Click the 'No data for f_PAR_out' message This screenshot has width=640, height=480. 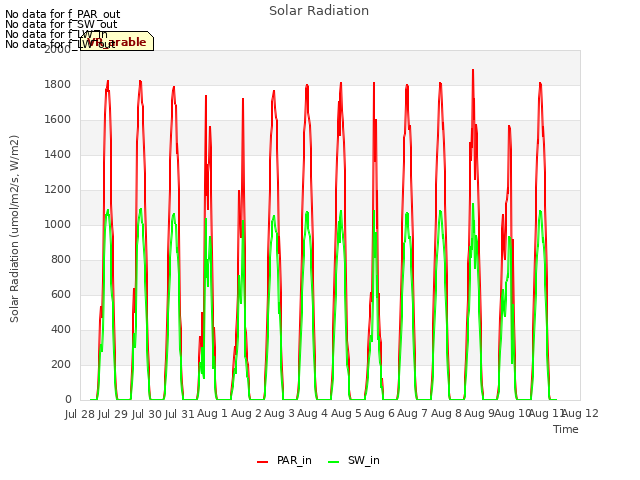point(62,14)
